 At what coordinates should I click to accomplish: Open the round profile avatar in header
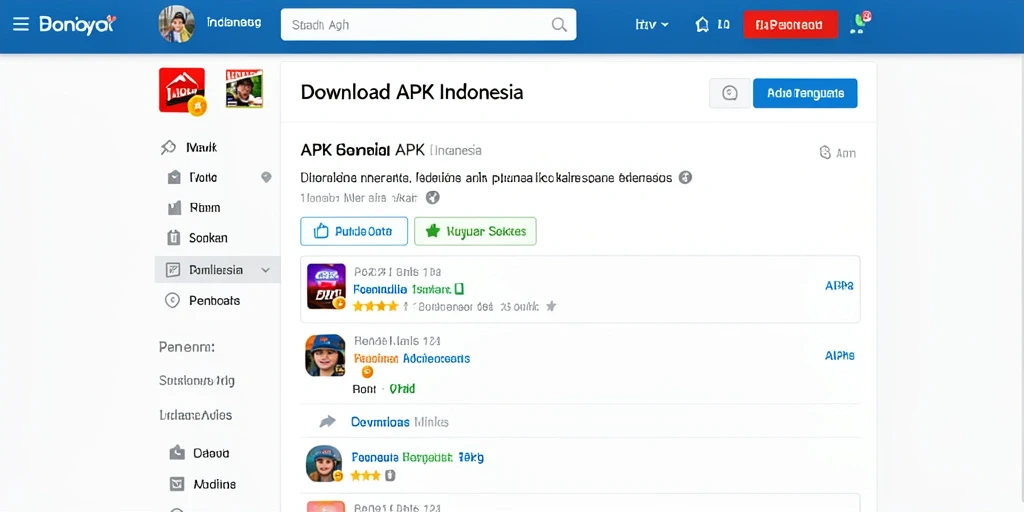pyautogui.click(x=176, y=24)
